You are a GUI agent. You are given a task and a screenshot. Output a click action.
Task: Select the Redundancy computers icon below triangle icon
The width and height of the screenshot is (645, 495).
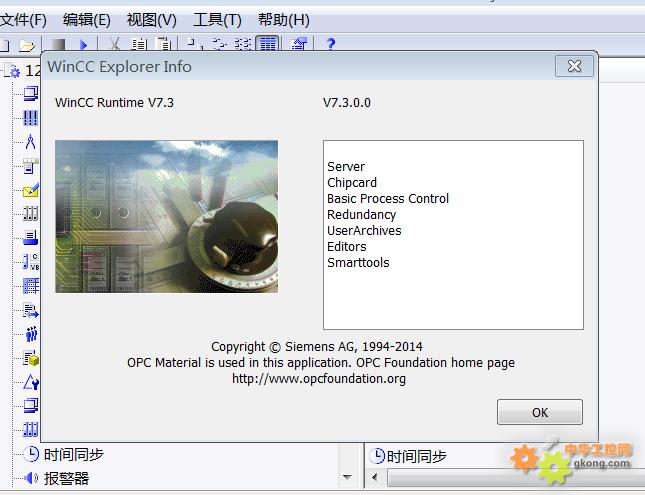31,406
